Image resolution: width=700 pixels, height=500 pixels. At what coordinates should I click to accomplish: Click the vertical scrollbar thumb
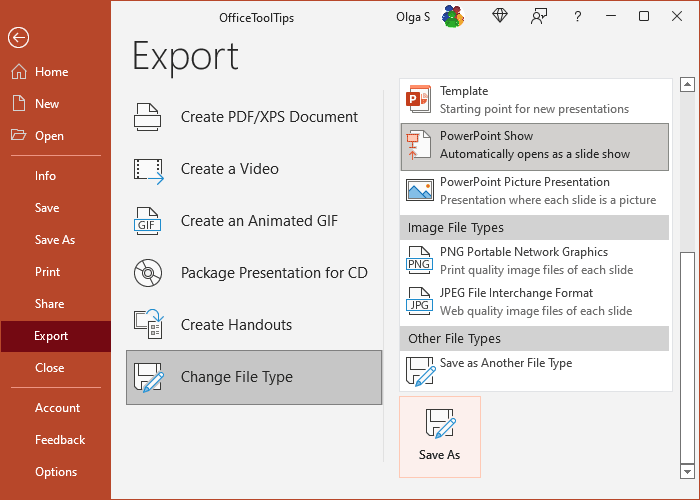point(687,358)
